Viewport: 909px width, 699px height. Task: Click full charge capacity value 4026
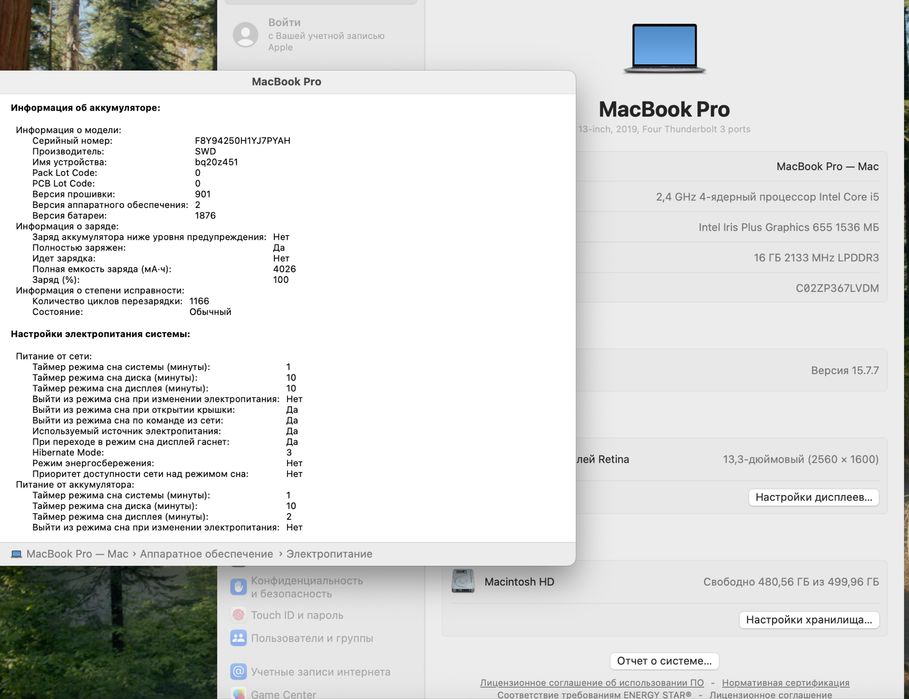click(x=285, y=269)
